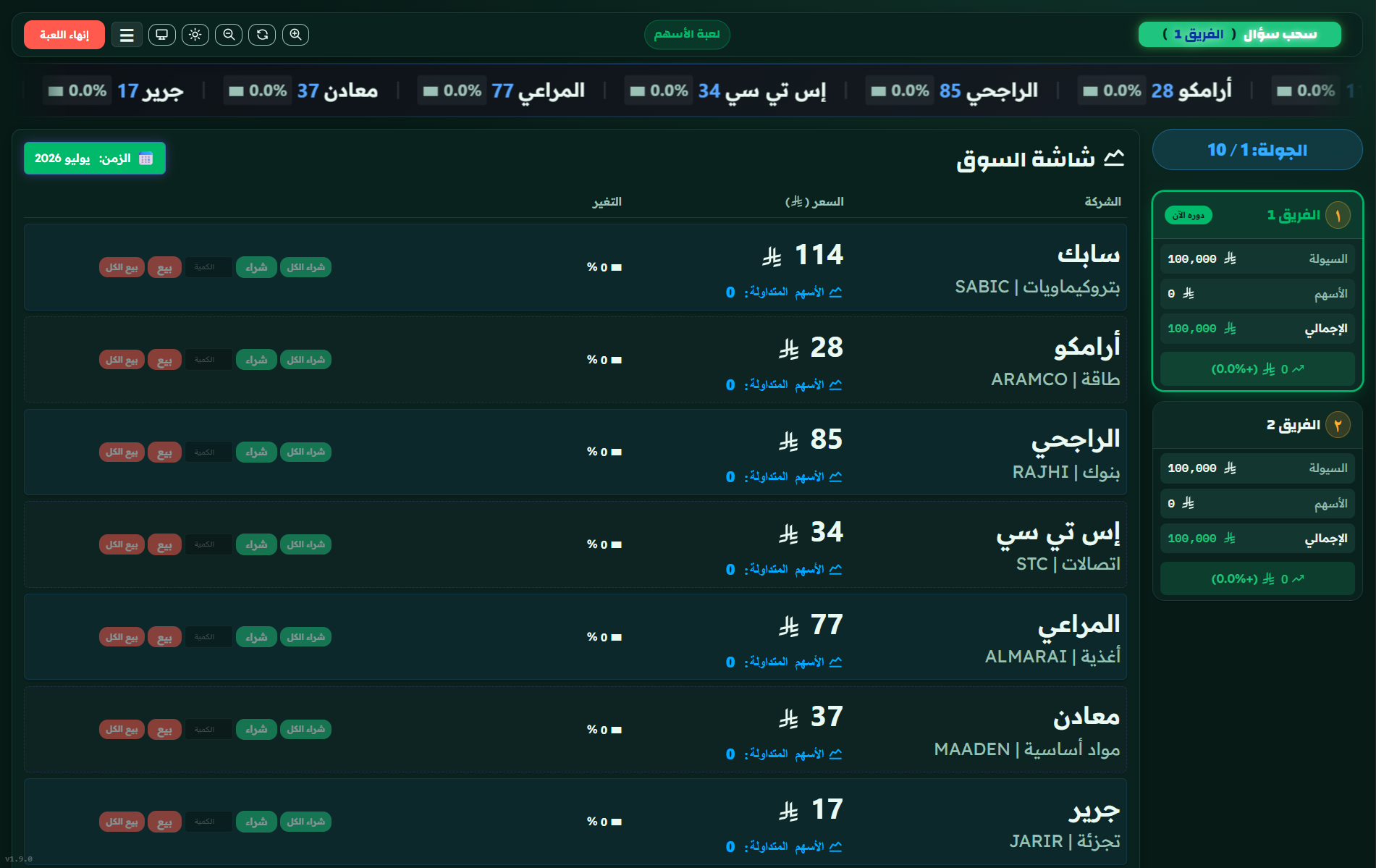Screen dimensions: 1376x868
Task: Click Sell All for ALMARAI
Action: pos(122,637)
